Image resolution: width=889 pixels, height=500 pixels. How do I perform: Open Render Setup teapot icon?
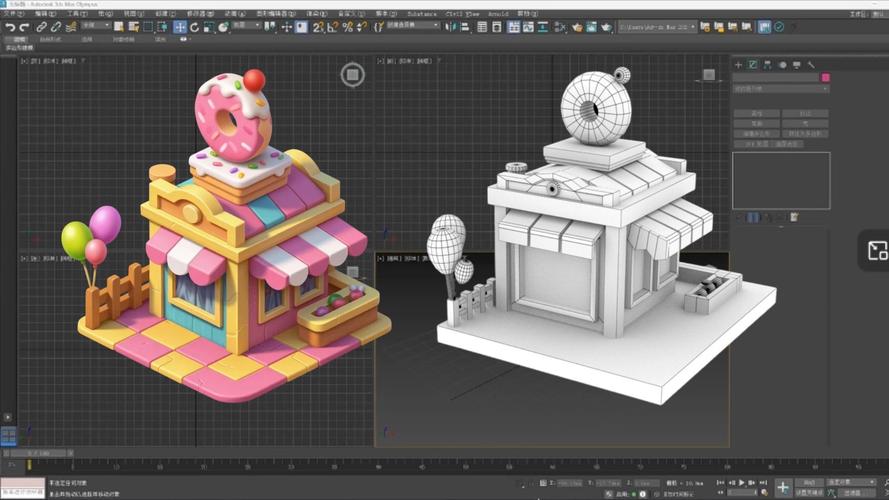[x=577, y=27]
